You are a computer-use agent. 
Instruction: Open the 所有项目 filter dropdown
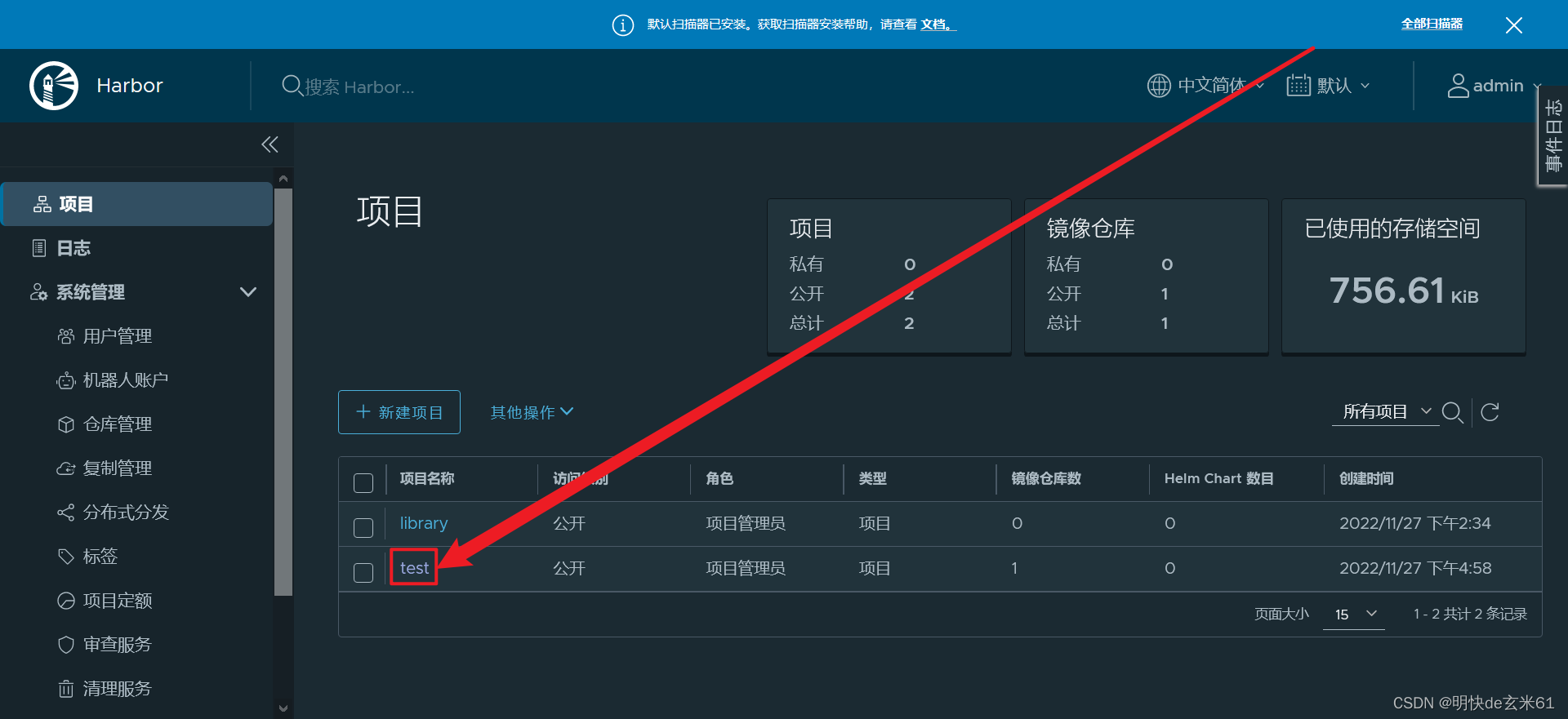coord(1386,411)
